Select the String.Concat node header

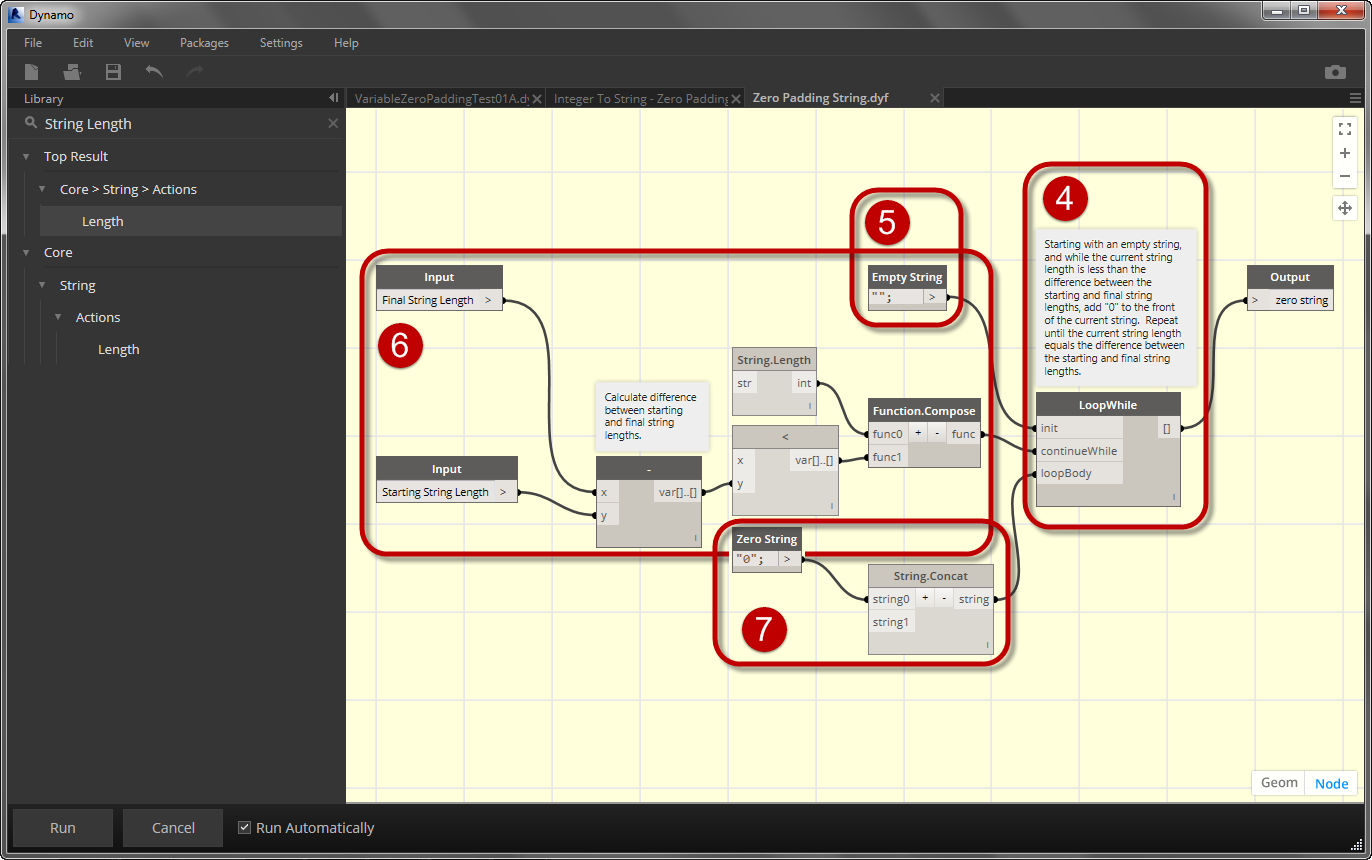pyautogui.click(x=931, y=576)
